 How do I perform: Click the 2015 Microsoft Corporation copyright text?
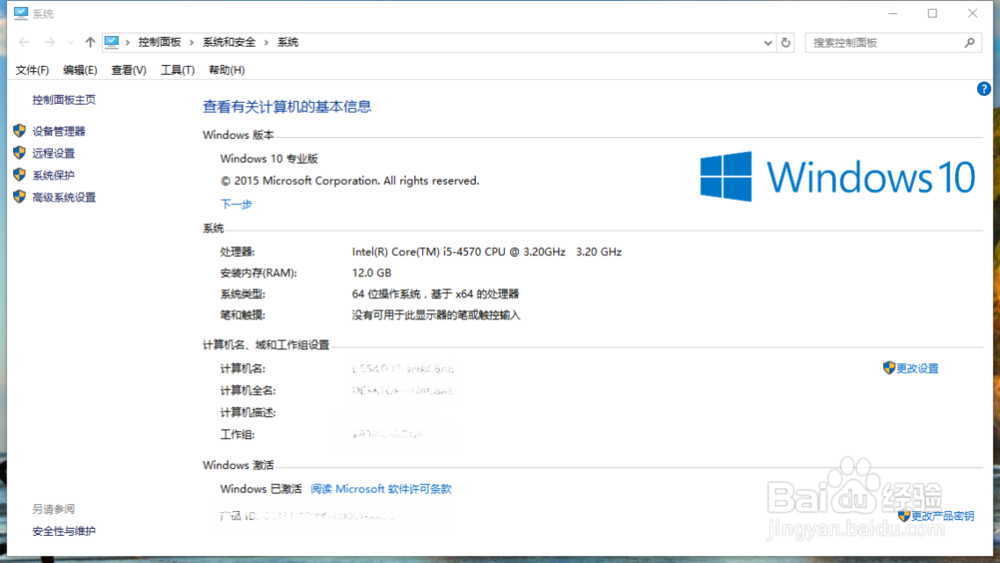click(x=349, y=181)
